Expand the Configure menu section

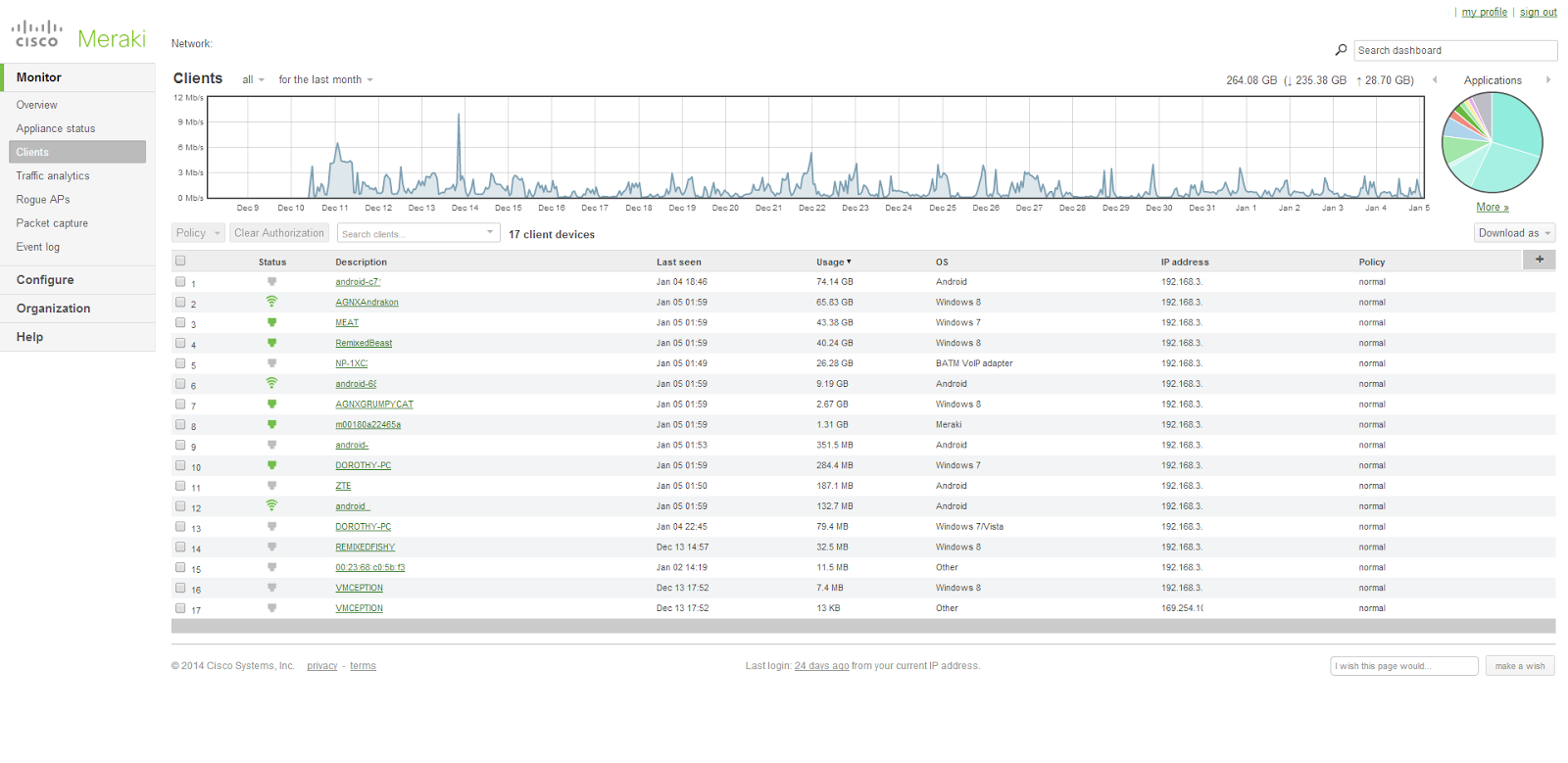pyautogui.click(x=45, y=280)
